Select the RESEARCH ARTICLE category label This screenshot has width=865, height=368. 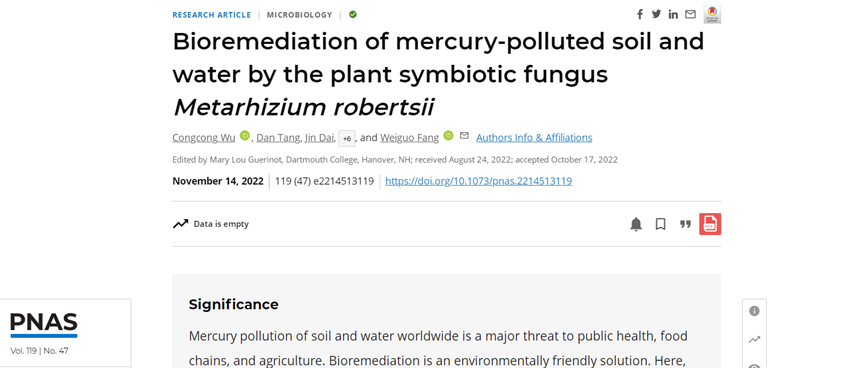(x=211, y=15)
